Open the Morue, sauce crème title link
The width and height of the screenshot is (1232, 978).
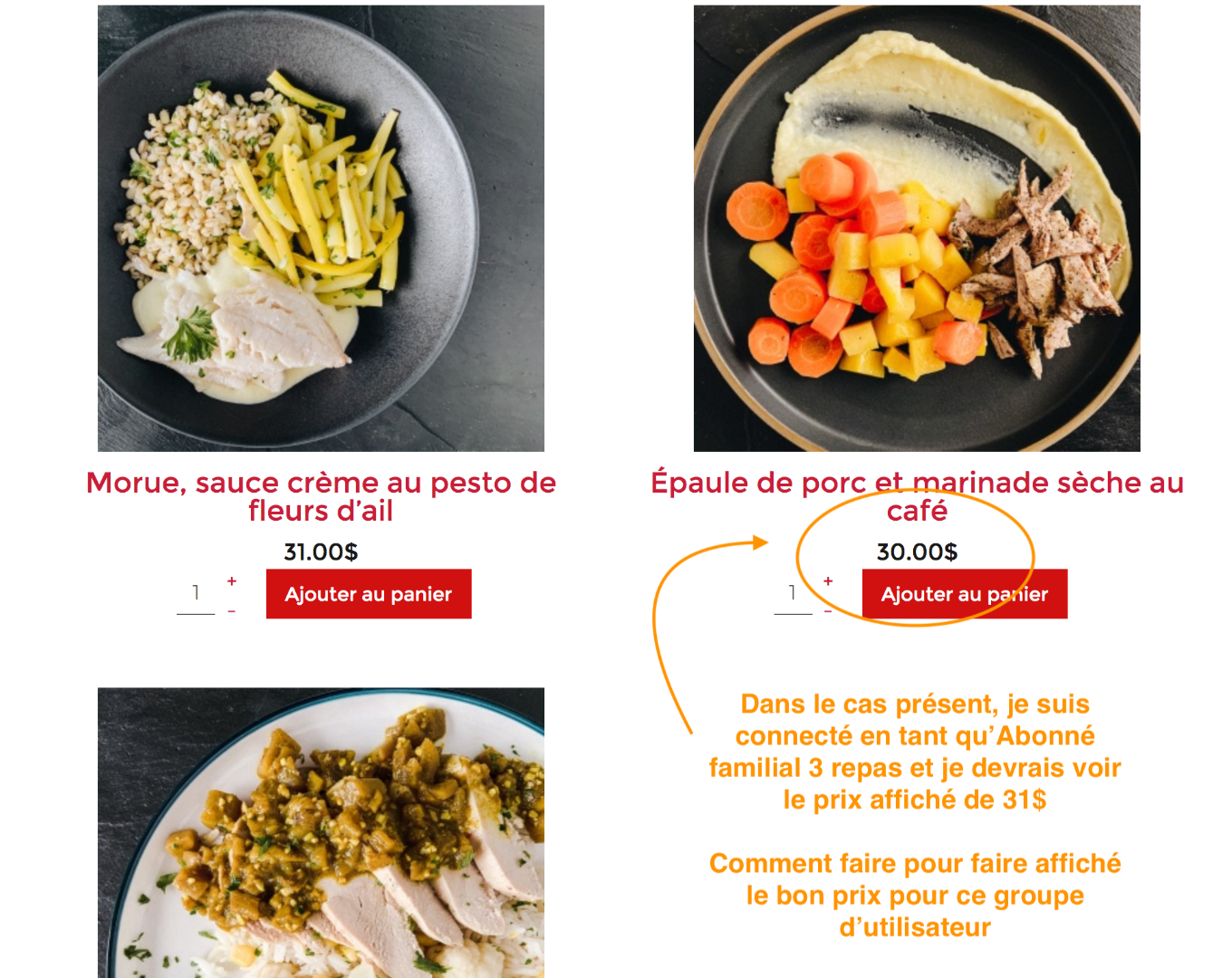(x=321, y=496)
